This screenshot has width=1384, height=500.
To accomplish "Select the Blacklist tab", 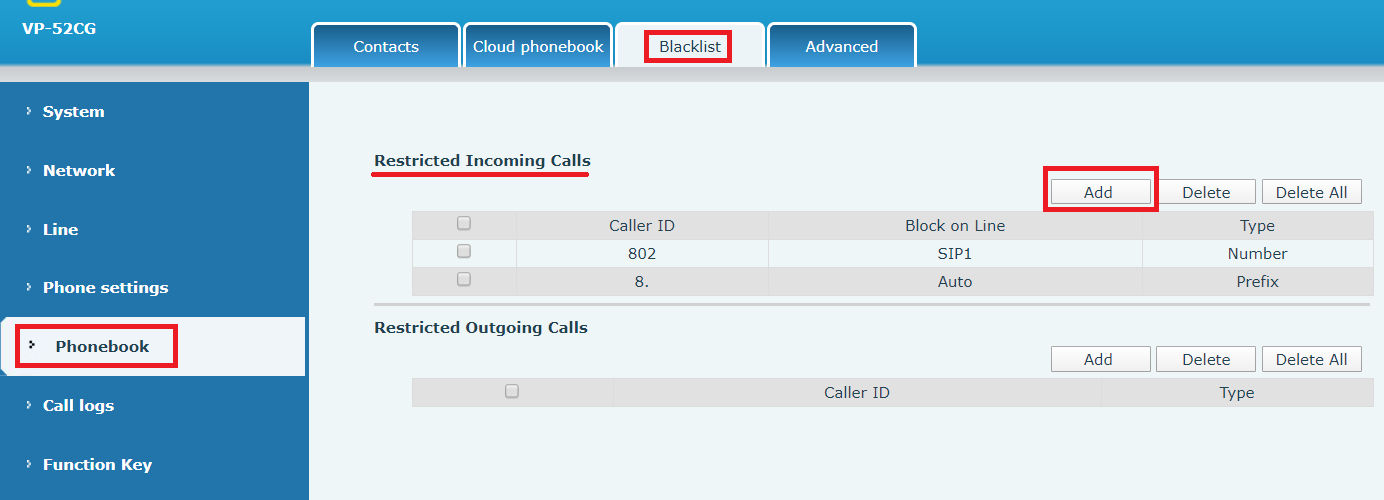I will (x=690, y=47).
